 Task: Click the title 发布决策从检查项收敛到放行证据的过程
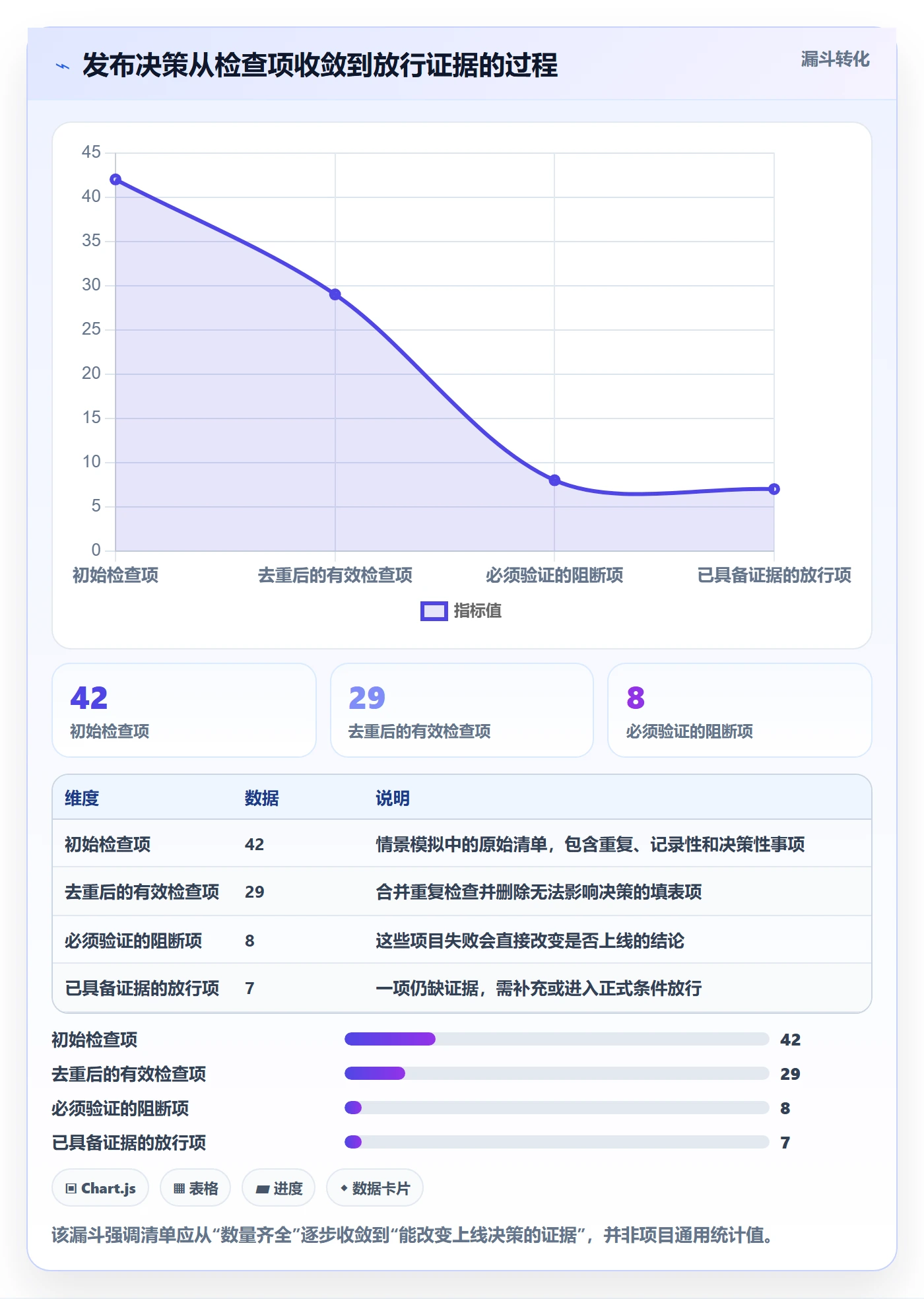point(320,65)
